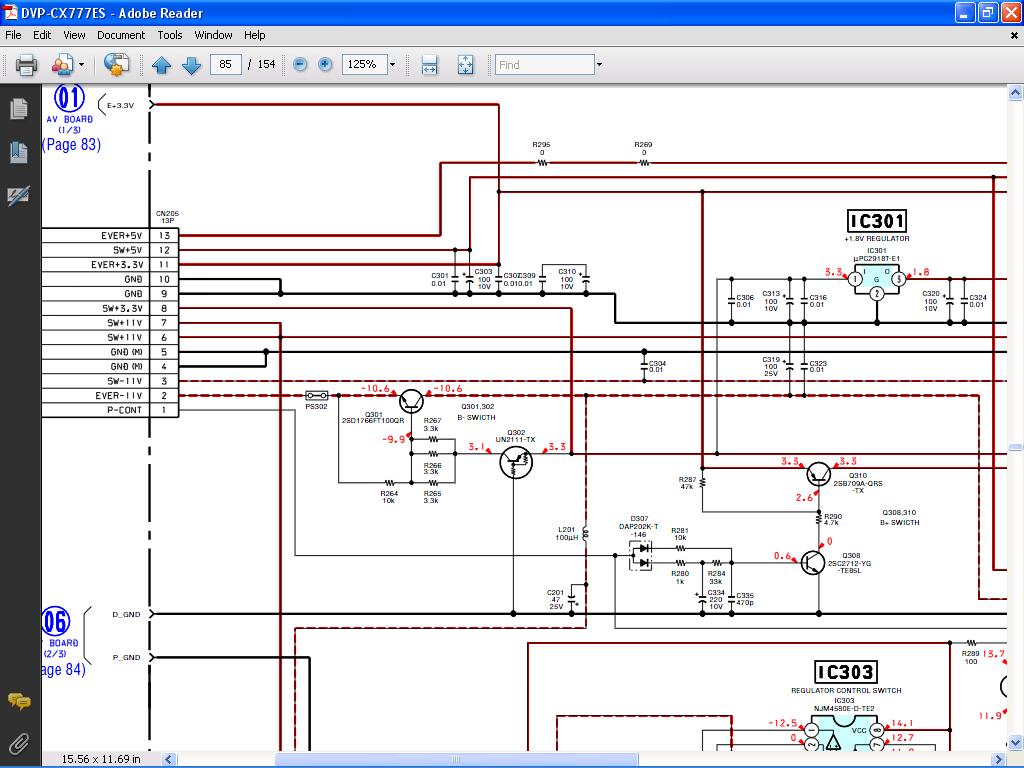1024x768 pixels.
Task: Click the IC303 regulator control label
Action: [845, 672]
